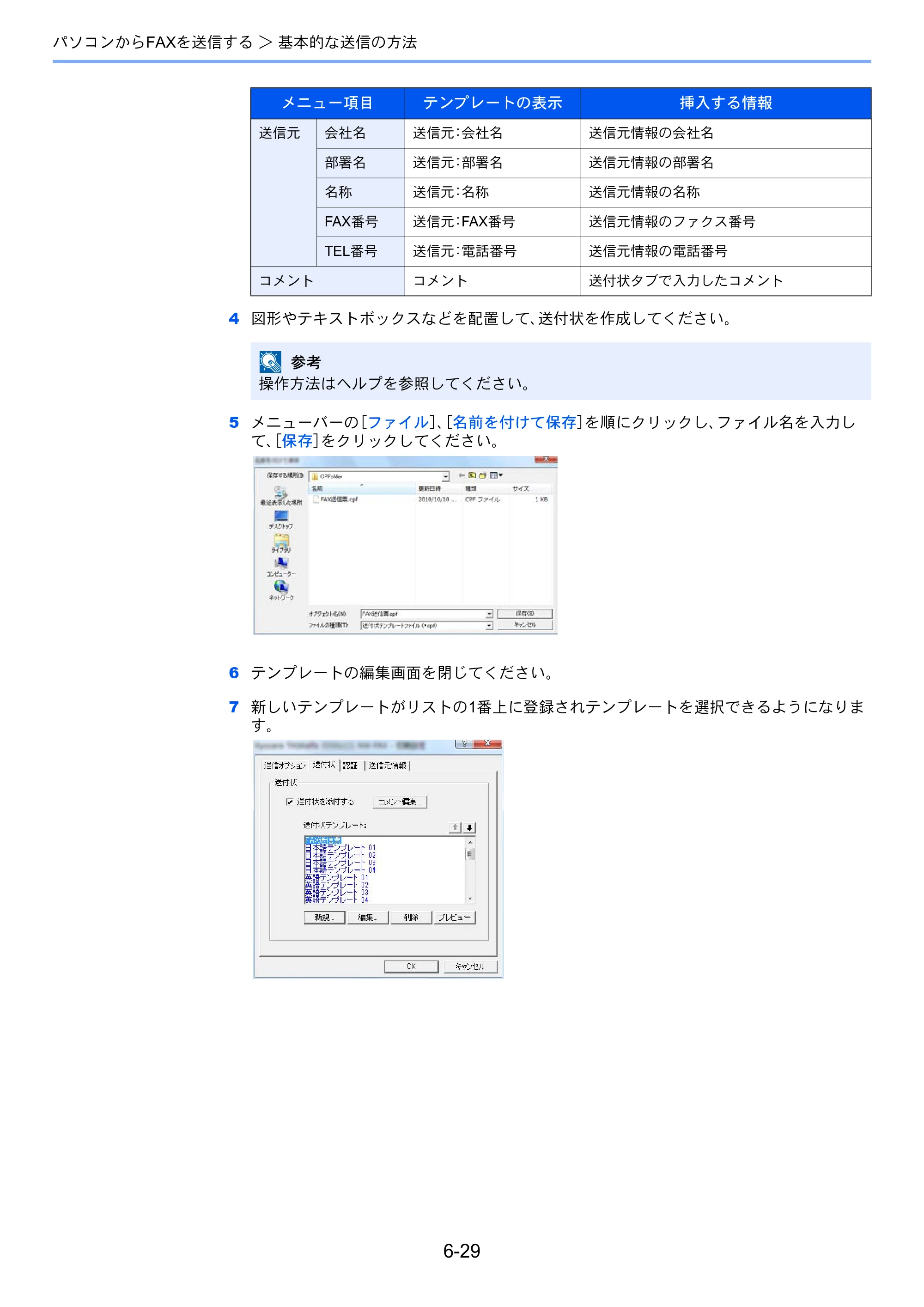The image size is (924, 1307).
Task: Click the 更新日時 column header
Action: pos(439,488)
